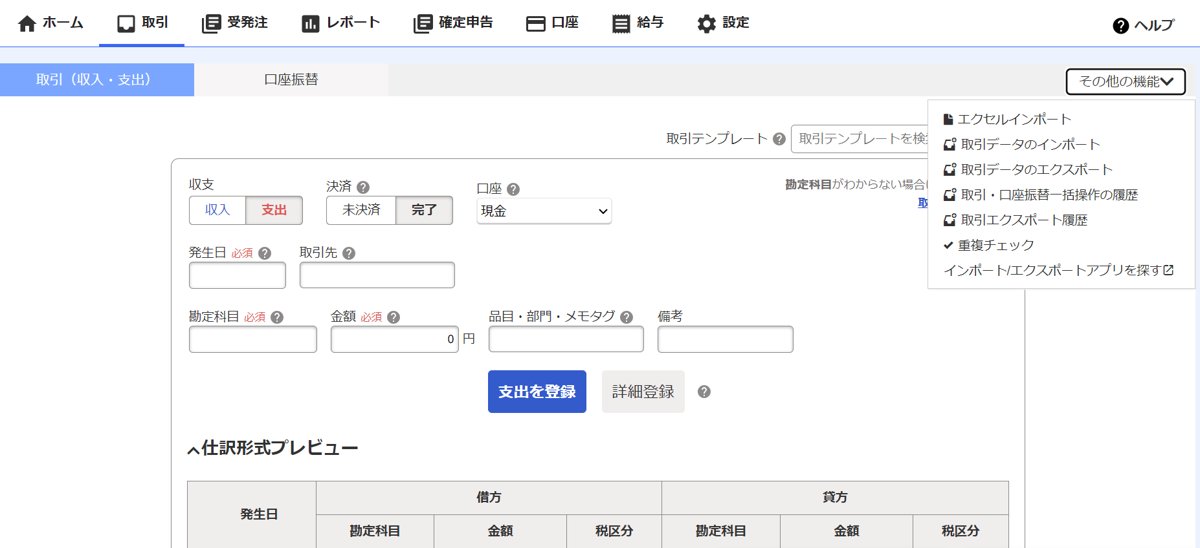This screenshot has height=548, width=1200.
Task: Set 決済 to 未決済
Action: pyautogui.click(x=361, y=210)
